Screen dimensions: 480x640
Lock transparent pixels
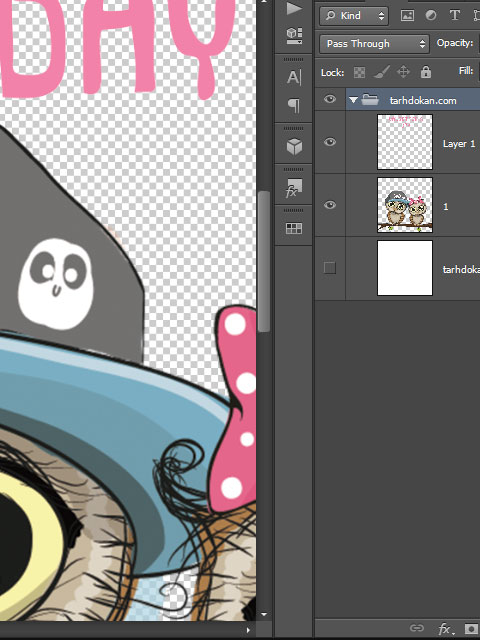[x=359, y=73]
